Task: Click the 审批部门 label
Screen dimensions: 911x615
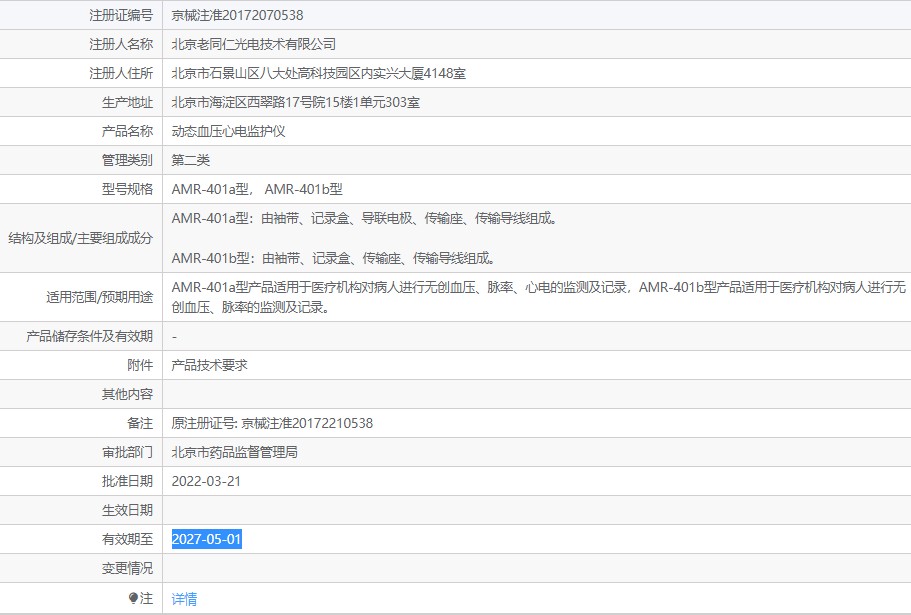Action: click(x=127, y=452)
